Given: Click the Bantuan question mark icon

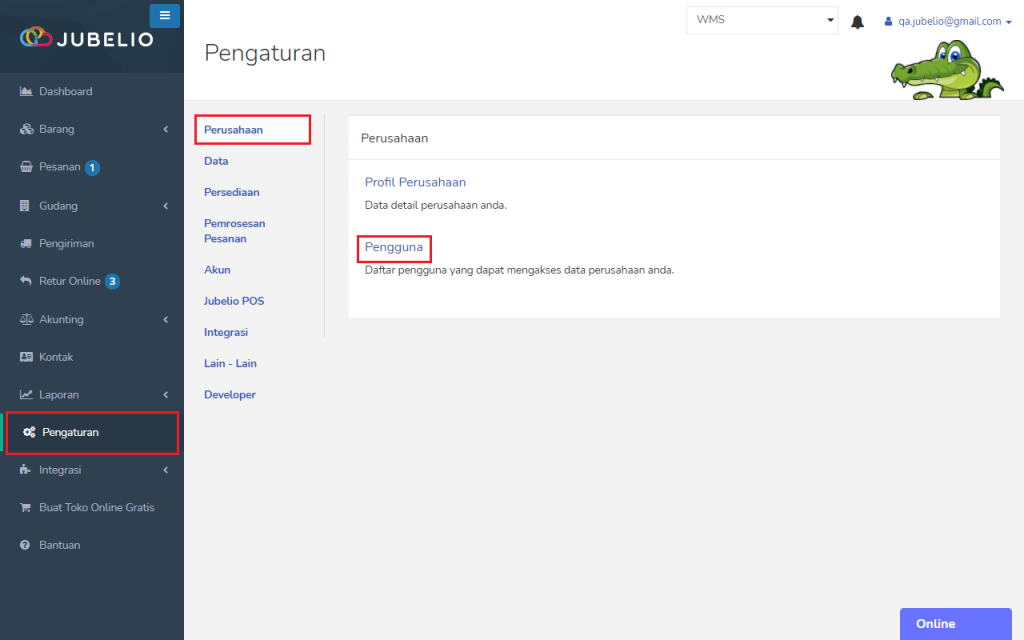Looking at the screenshot, I should [x=25, y=545].
